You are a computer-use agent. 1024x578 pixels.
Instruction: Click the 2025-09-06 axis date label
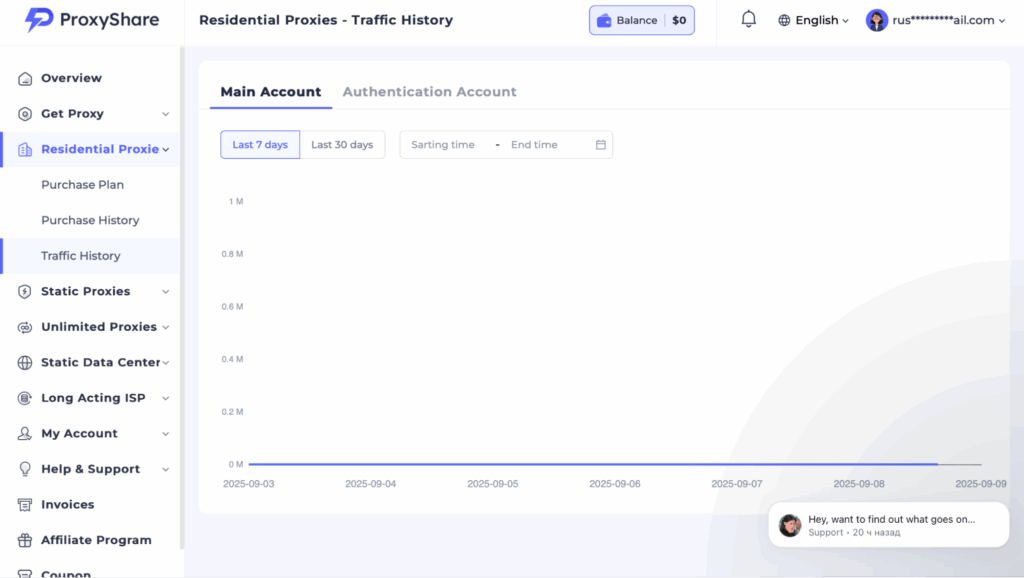coord(615,484)
